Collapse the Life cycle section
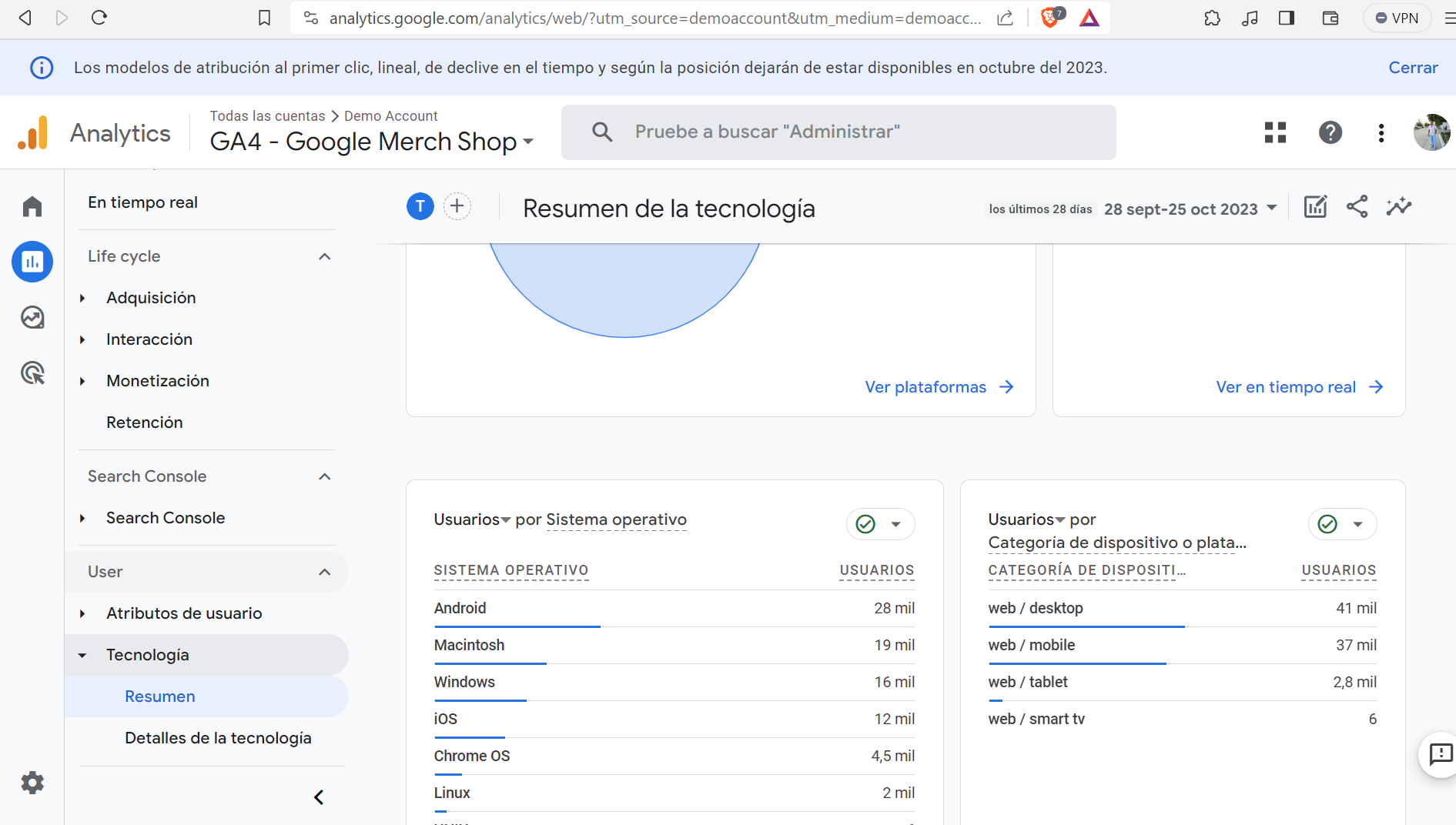Screen dimensions: 1456x825 325,256
